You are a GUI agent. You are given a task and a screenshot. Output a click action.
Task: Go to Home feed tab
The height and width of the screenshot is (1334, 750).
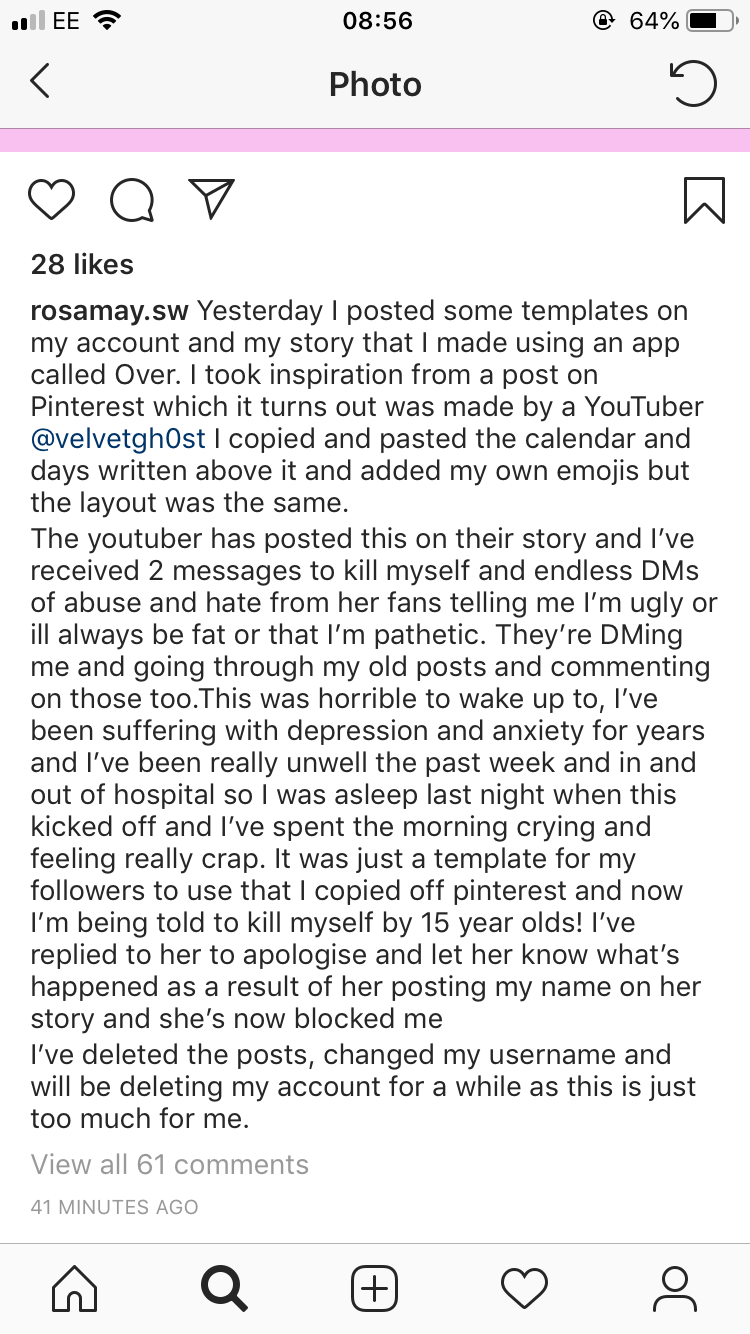tap(75, 1288)
